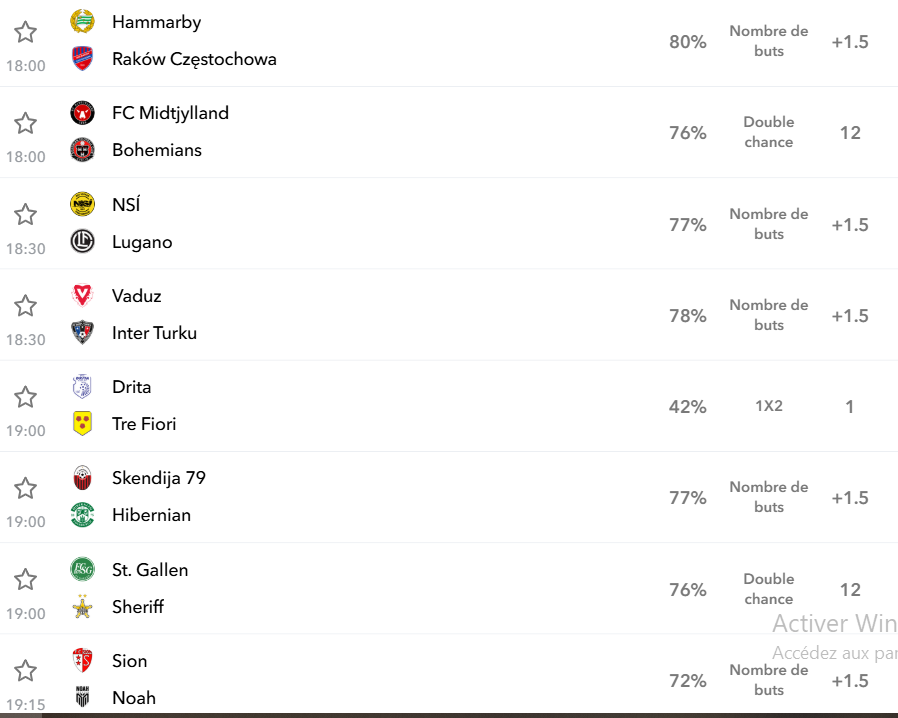898x718 pixels.
Task: Click the Lugano club emblem
Action: coord(82,241)
